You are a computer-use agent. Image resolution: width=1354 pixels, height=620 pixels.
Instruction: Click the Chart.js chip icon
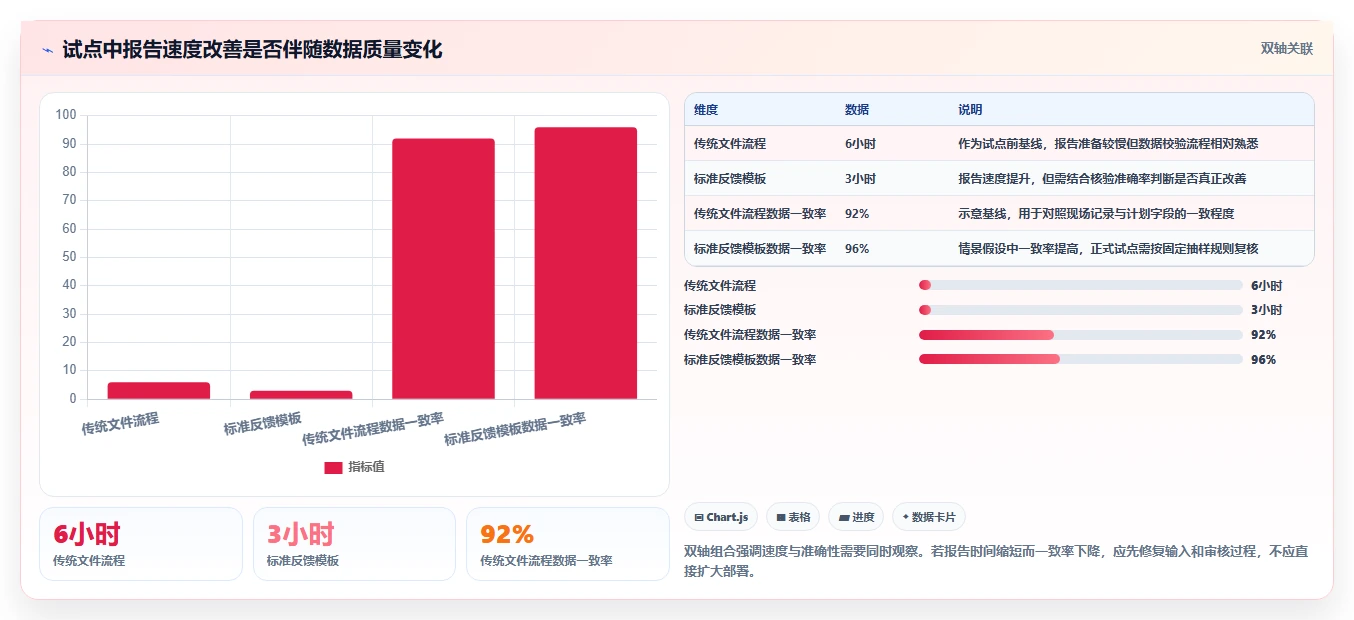699,517
